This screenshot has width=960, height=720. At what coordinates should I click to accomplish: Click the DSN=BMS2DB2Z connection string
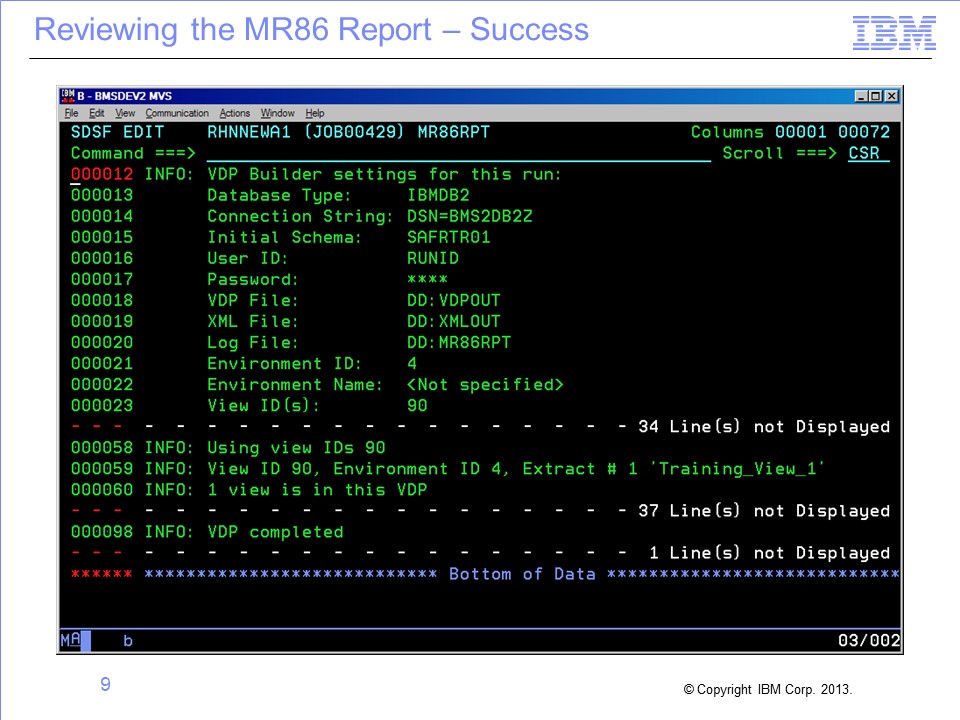click(x=470, y=216)
